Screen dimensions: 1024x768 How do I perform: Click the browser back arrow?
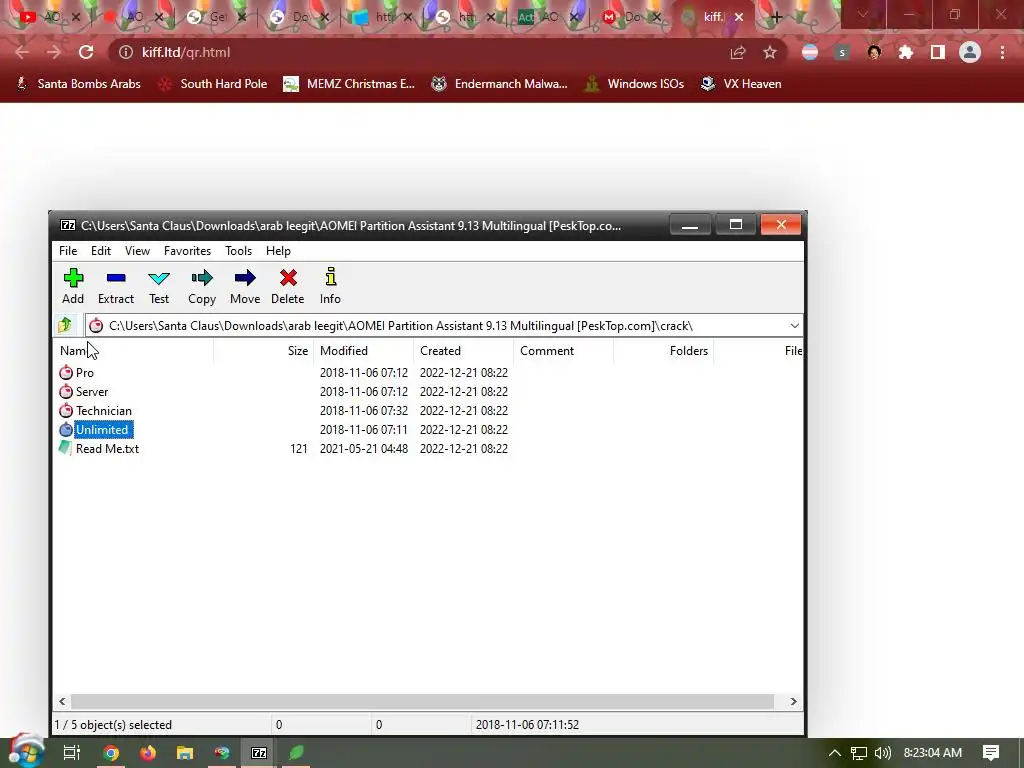(22, 52)
